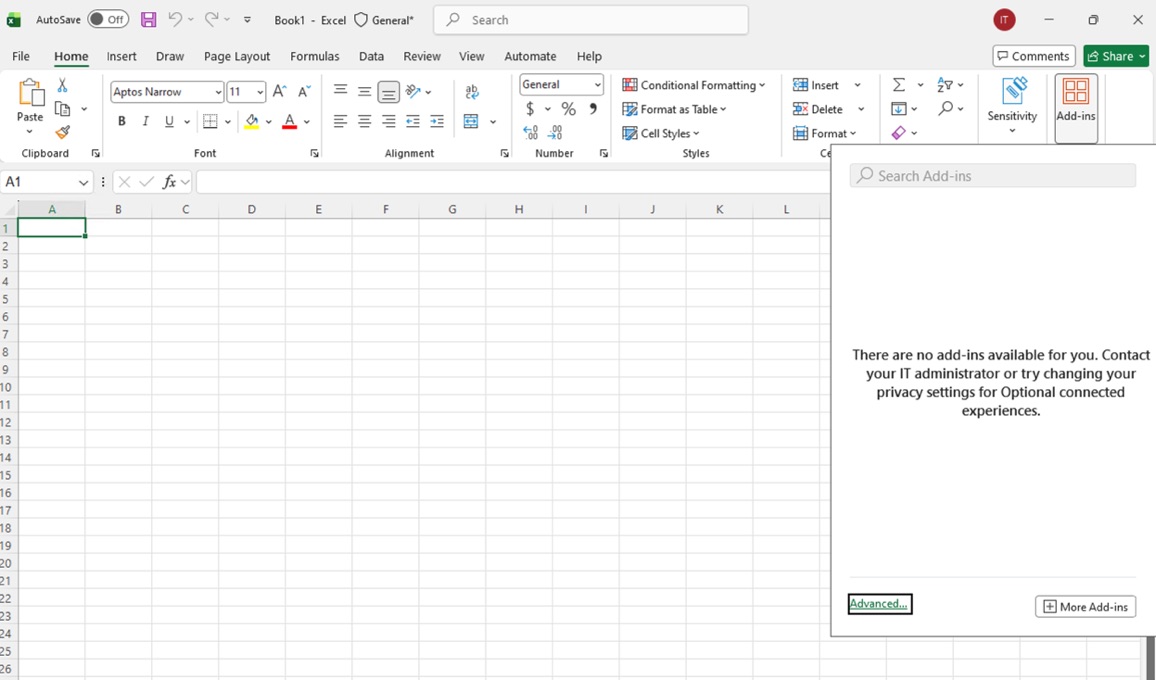
Task: Apply the yellow Fill Color
Action: 251,122
